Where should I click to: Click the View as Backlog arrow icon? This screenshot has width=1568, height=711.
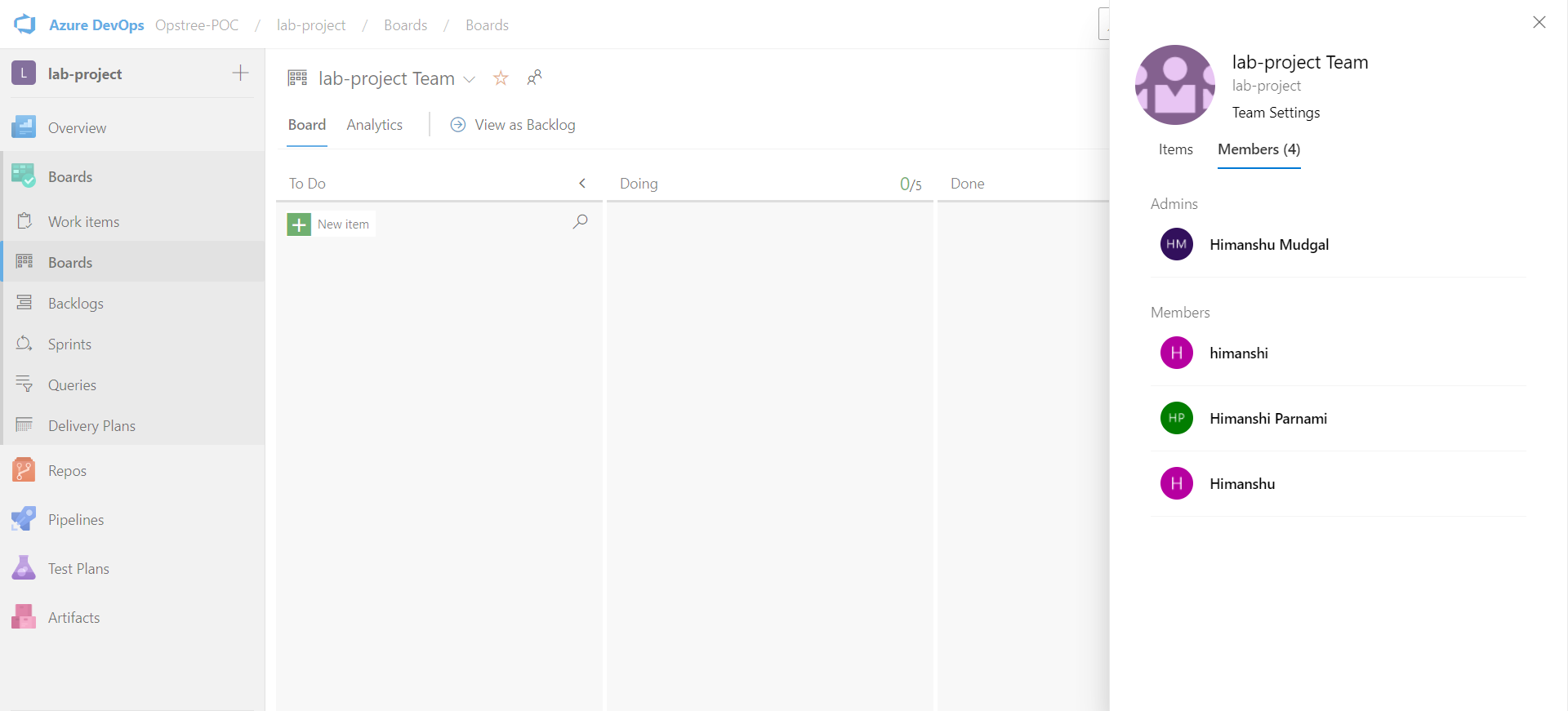458,124
